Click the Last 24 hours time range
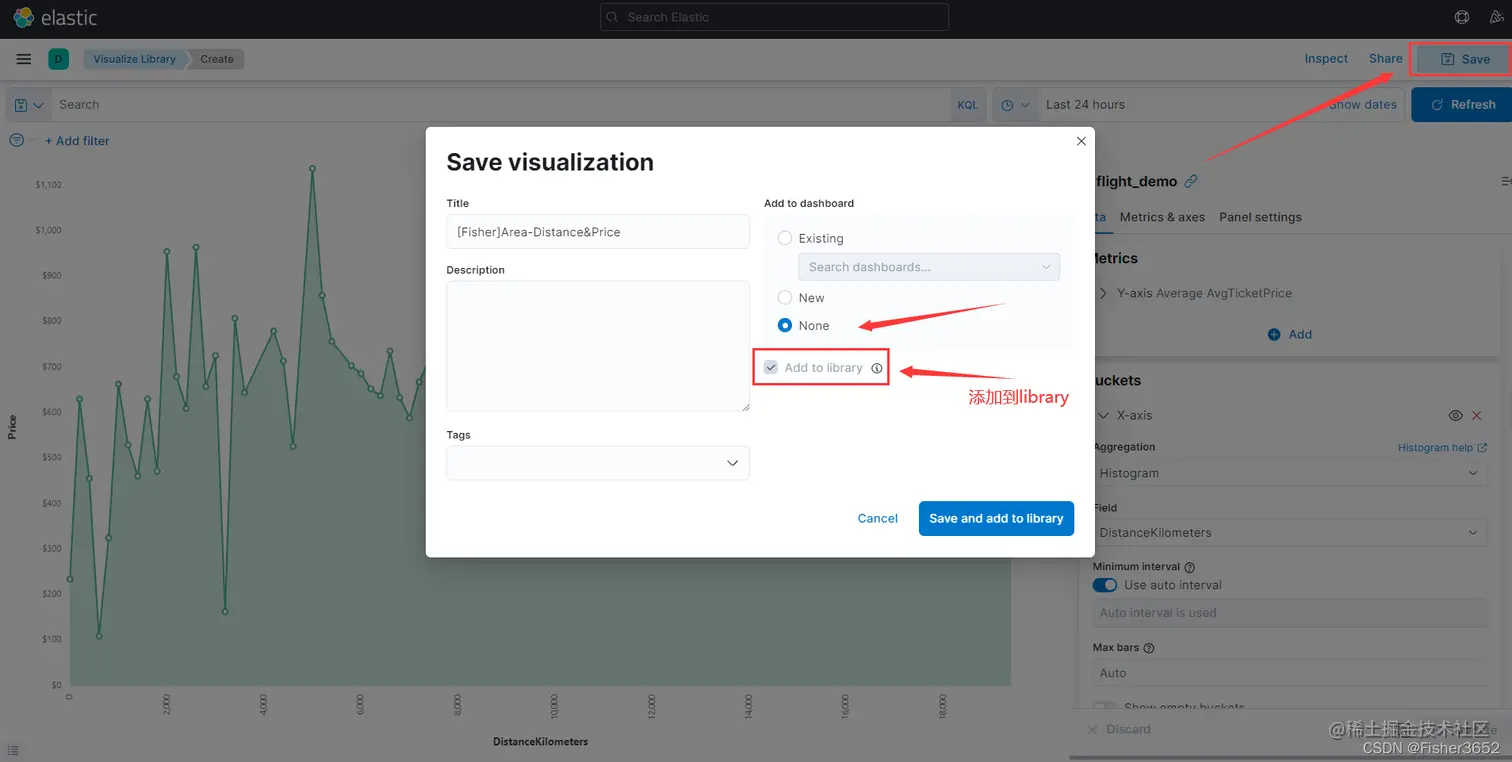This screenshot has height=762, width=1512. pos(1085,104)
